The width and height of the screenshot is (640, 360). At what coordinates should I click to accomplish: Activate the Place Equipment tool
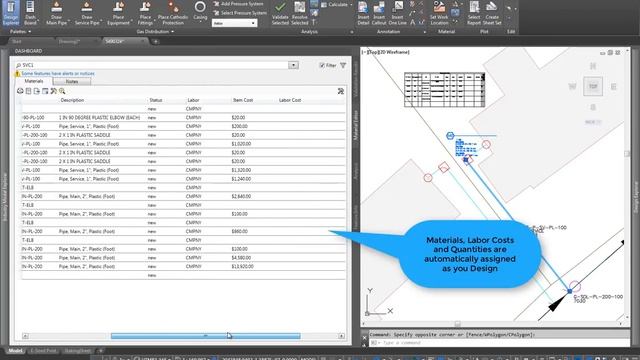tap(118, 13)
